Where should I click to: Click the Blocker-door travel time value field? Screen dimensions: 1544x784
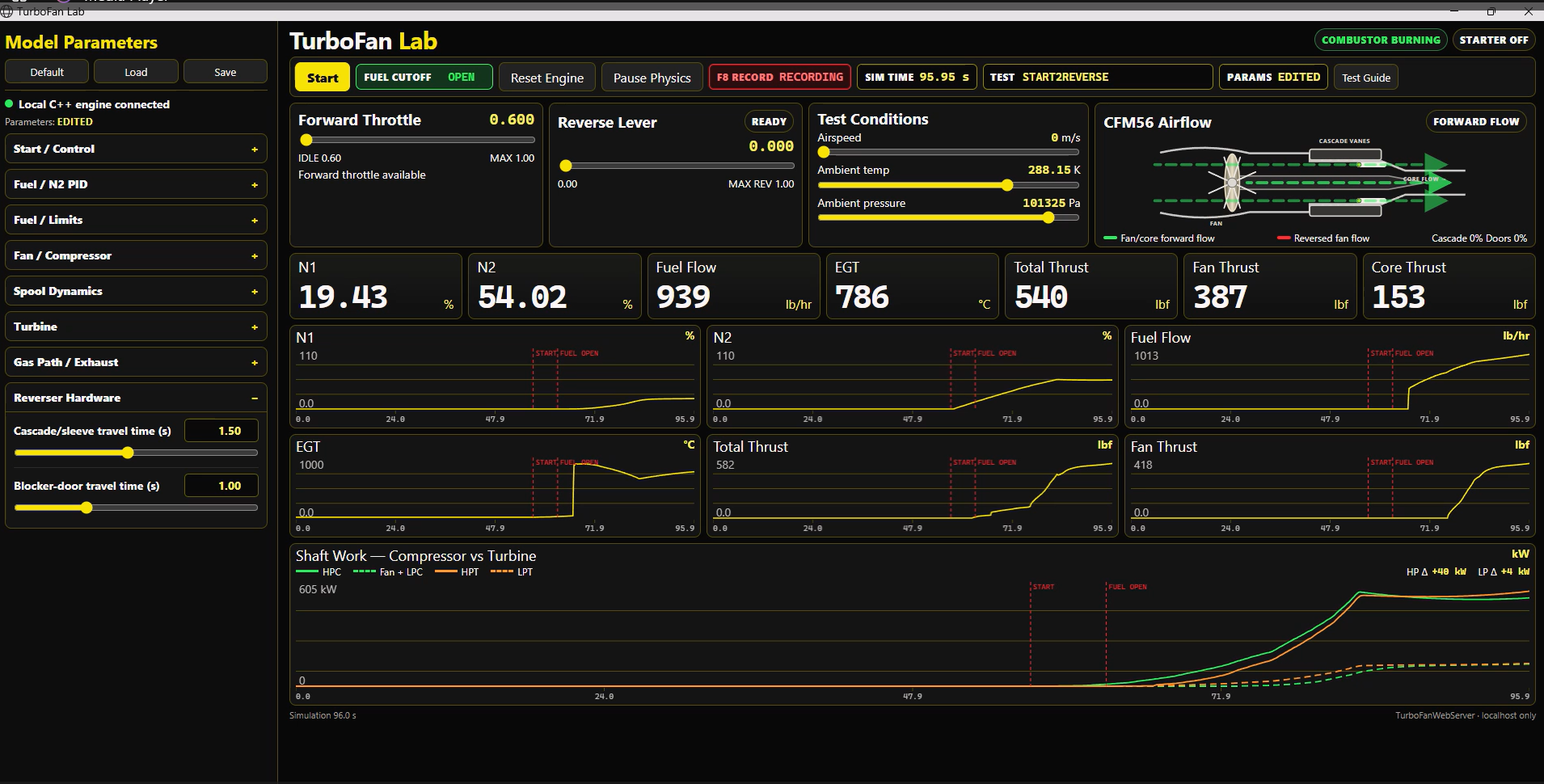coord(221,486)
